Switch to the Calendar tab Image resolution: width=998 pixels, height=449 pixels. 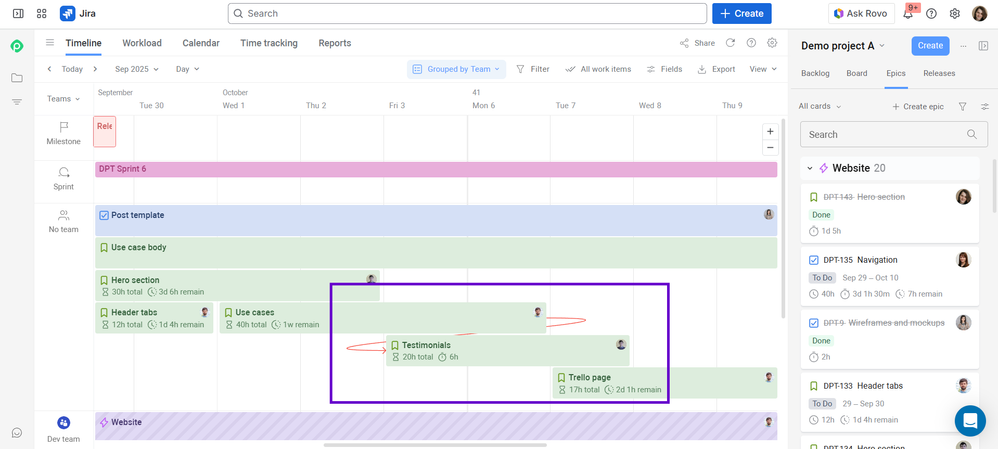point(201,43)
